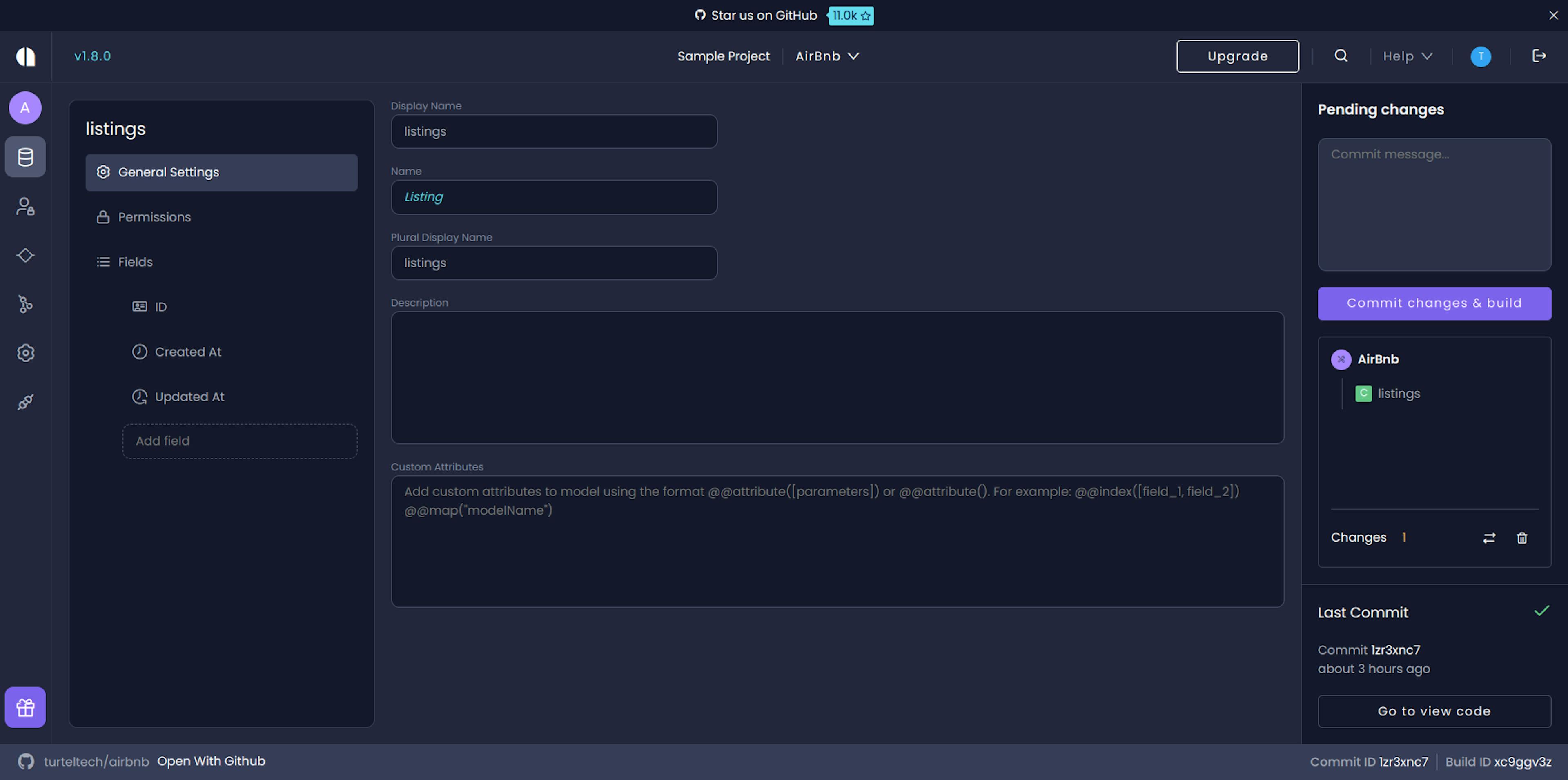Click Open With Github link
The image size is (1568, 780).
coord(211,761)
